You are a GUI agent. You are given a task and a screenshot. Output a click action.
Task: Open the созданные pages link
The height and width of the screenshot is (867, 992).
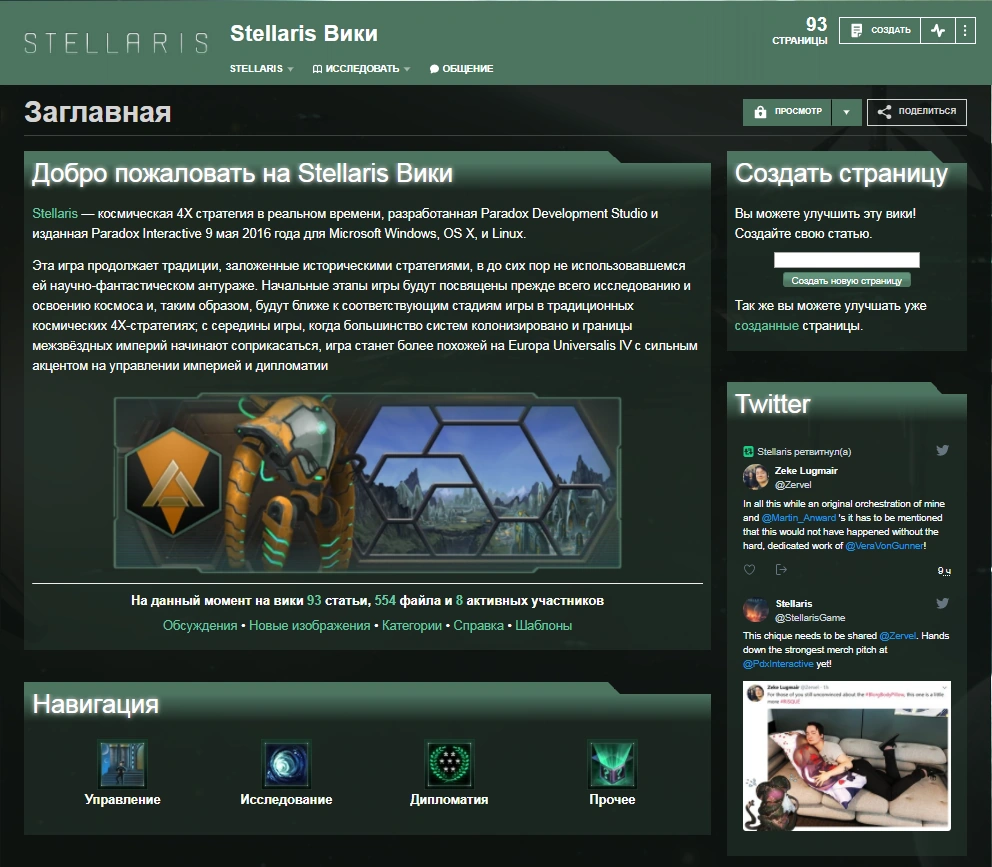(x=766, y=326)
